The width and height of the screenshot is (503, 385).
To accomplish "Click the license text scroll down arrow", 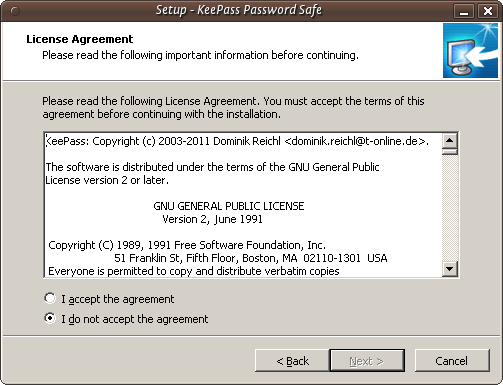I will [x=450, y=269].
